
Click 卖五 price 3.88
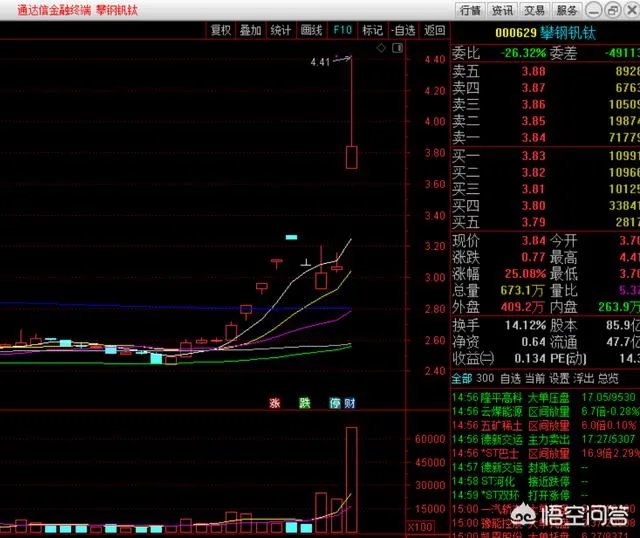[x=533, y=71]
